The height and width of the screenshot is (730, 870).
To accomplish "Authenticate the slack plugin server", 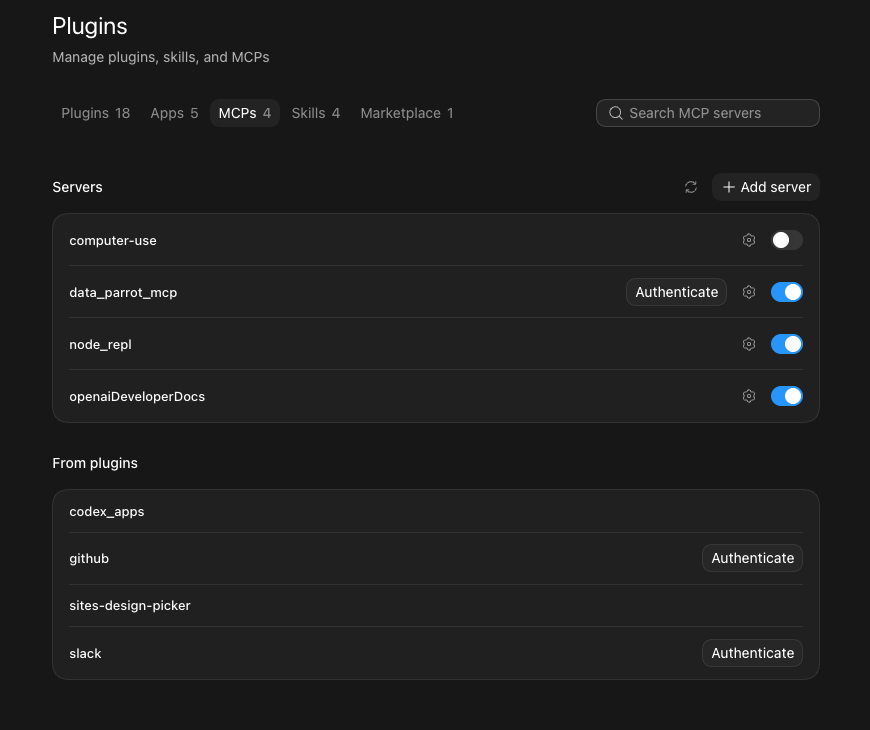I will pos(752,653).
